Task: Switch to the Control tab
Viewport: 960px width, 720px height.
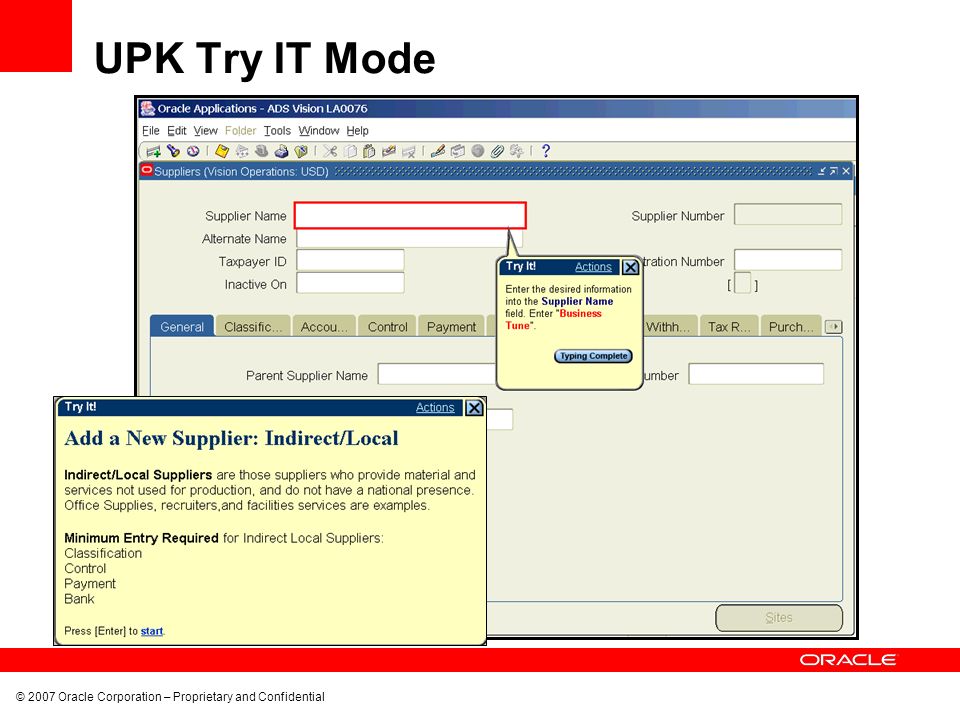Action: (x=388, y=326)
